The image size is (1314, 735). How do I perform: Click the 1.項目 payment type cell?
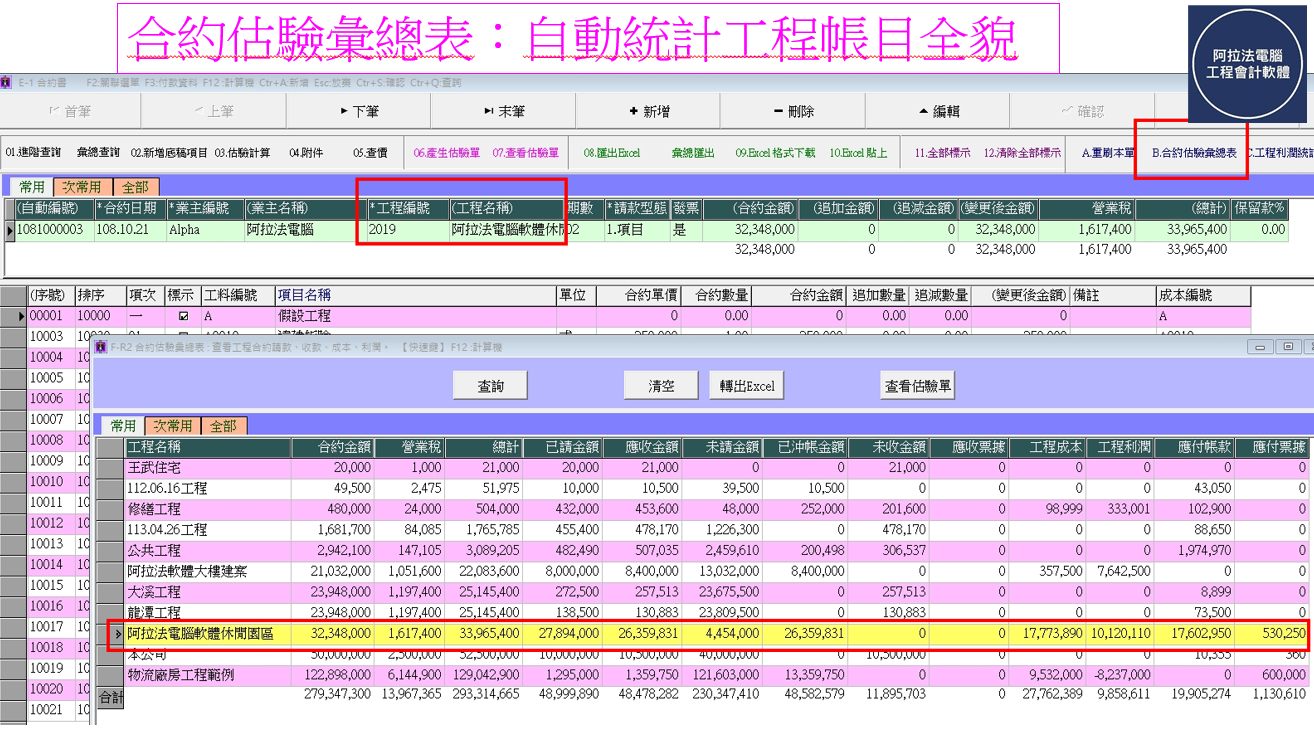click(637, 230)
